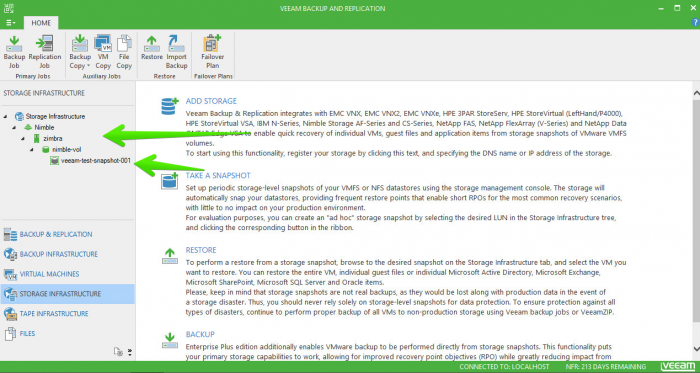Open the Backup Copy job button
Screen dimensions: 700x373
pyautogui.click(x=80, y=52)
